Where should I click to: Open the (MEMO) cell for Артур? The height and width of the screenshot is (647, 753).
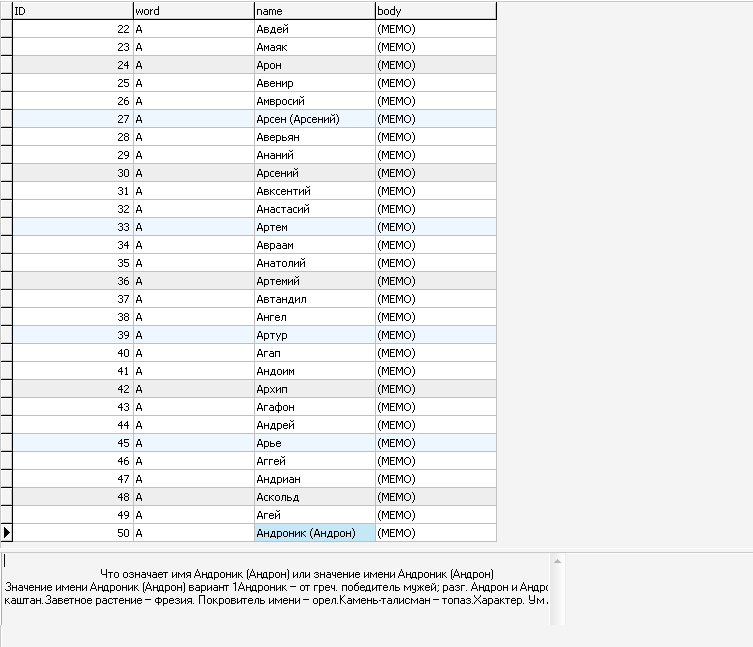(x=435, y=335)
